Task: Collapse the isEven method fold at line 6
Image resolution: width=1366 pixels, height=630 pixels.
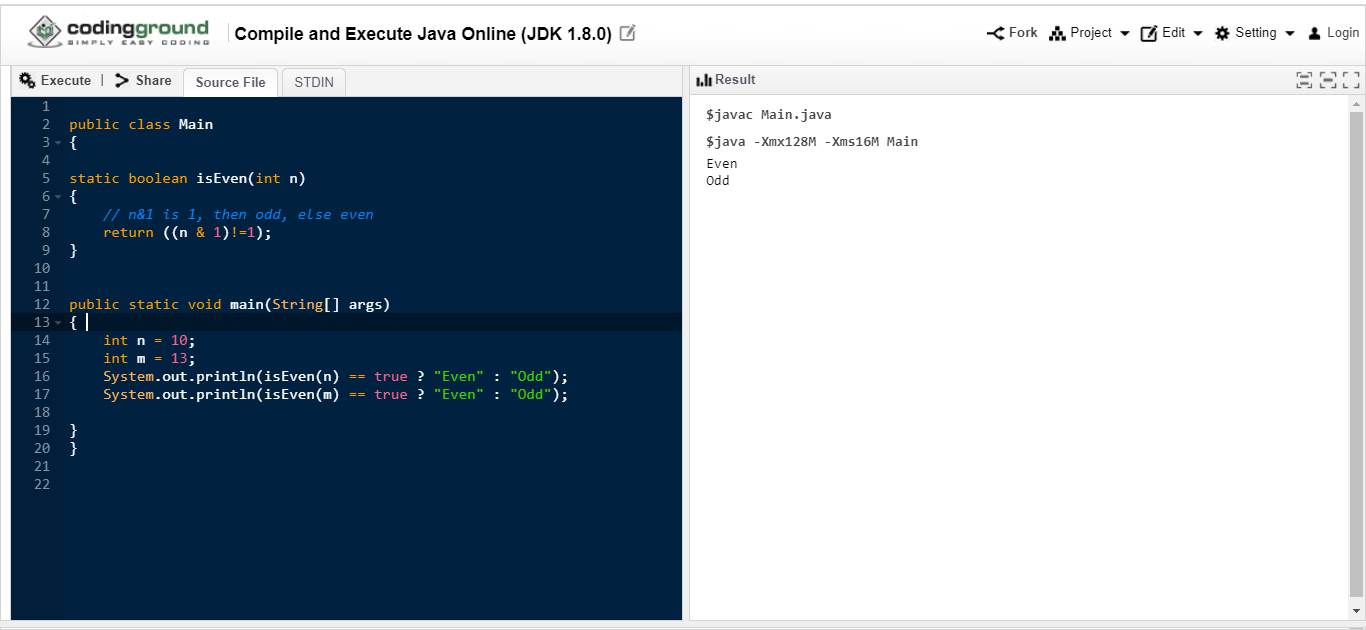Action: [58, 197]
